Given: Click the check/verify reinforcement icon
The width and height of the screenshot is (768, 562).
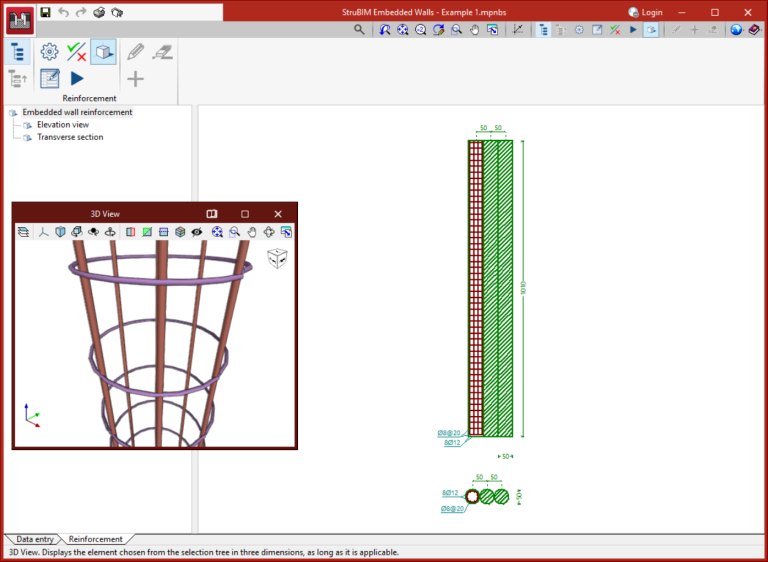Looking at the screenshot, I should pyautogui.click(x=76, y=52).
